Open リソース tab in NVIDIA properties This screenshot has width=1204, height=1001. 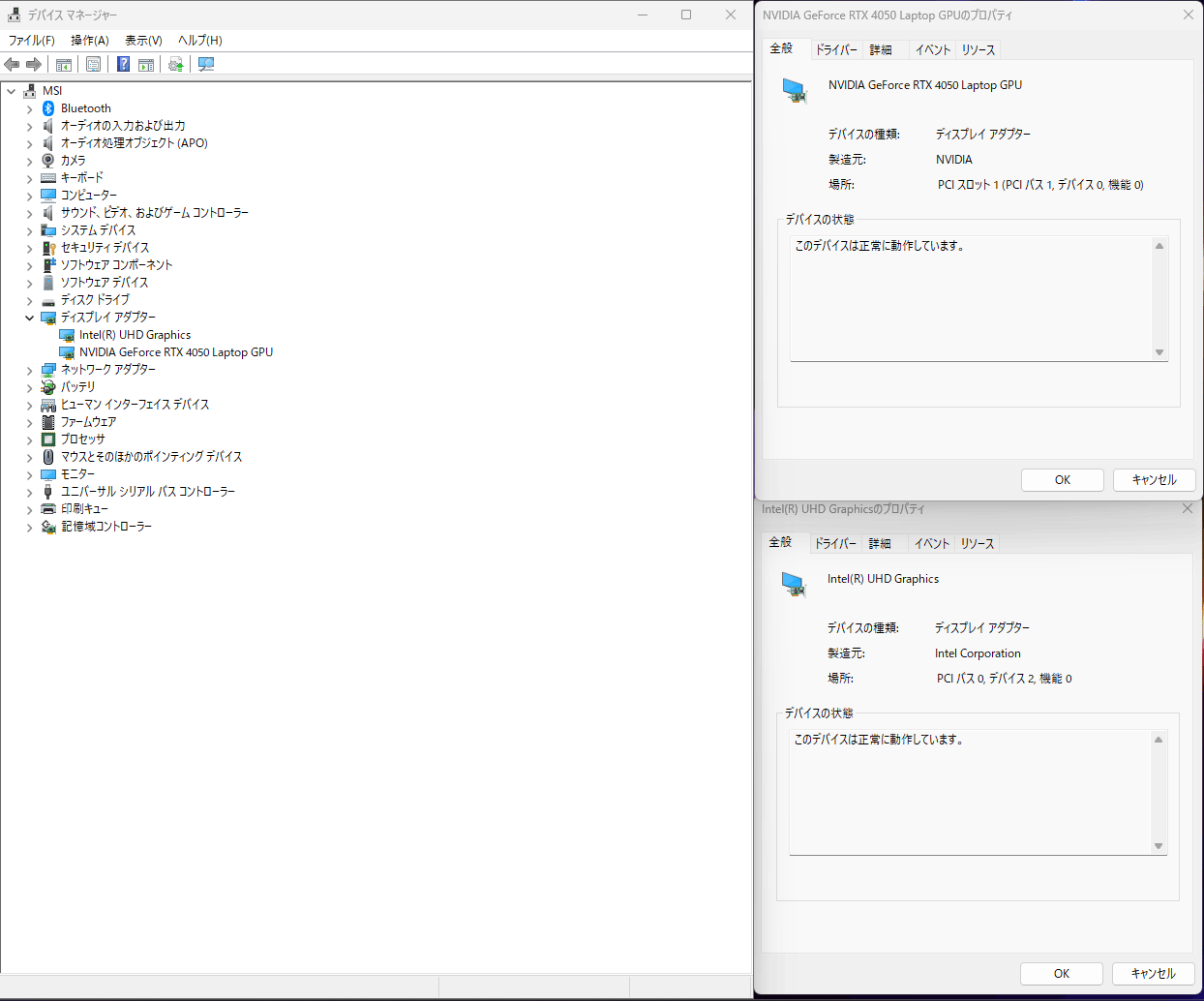click(978, 50)
